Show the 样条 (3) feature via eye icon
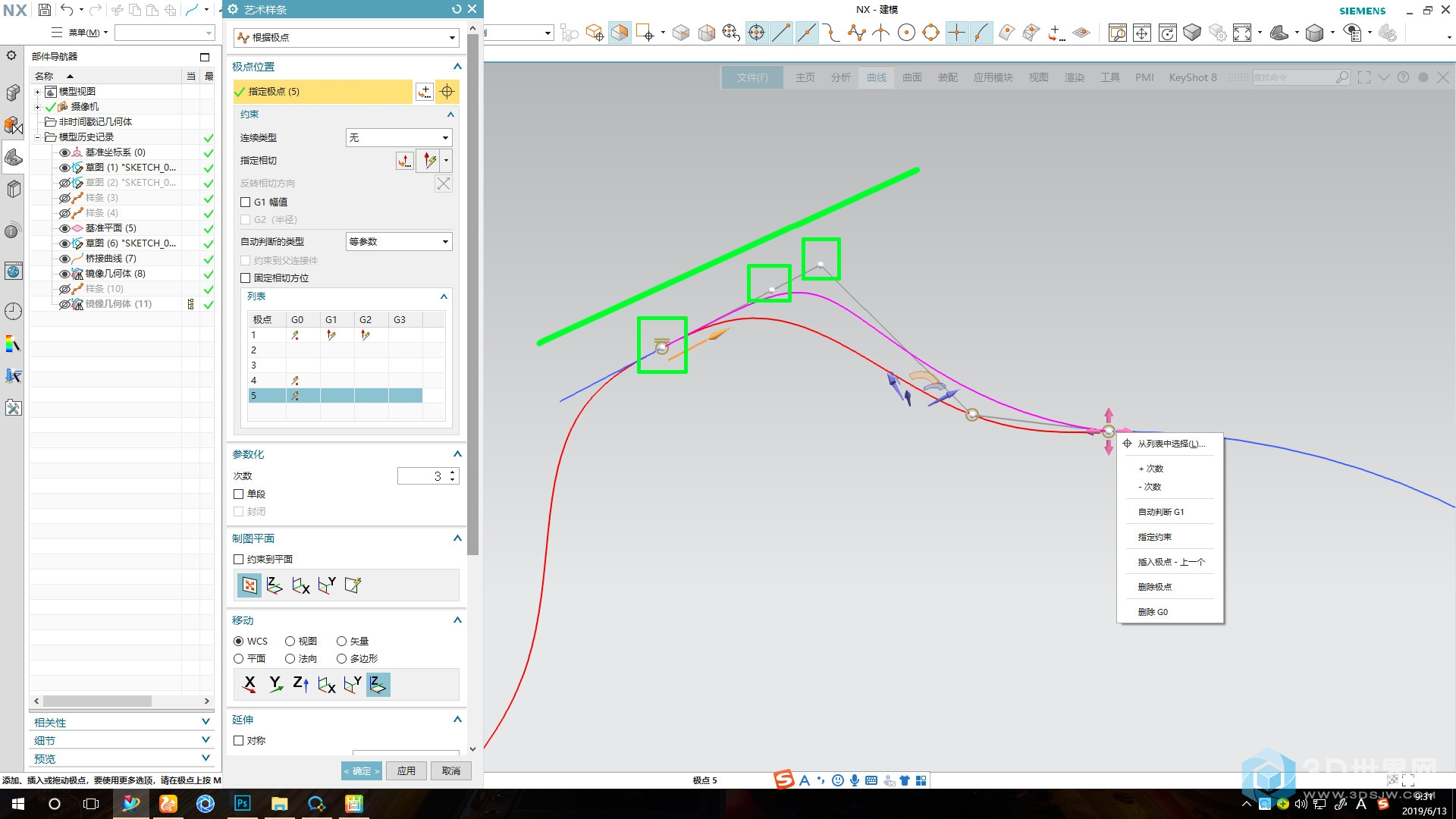 tap(64, 198)
